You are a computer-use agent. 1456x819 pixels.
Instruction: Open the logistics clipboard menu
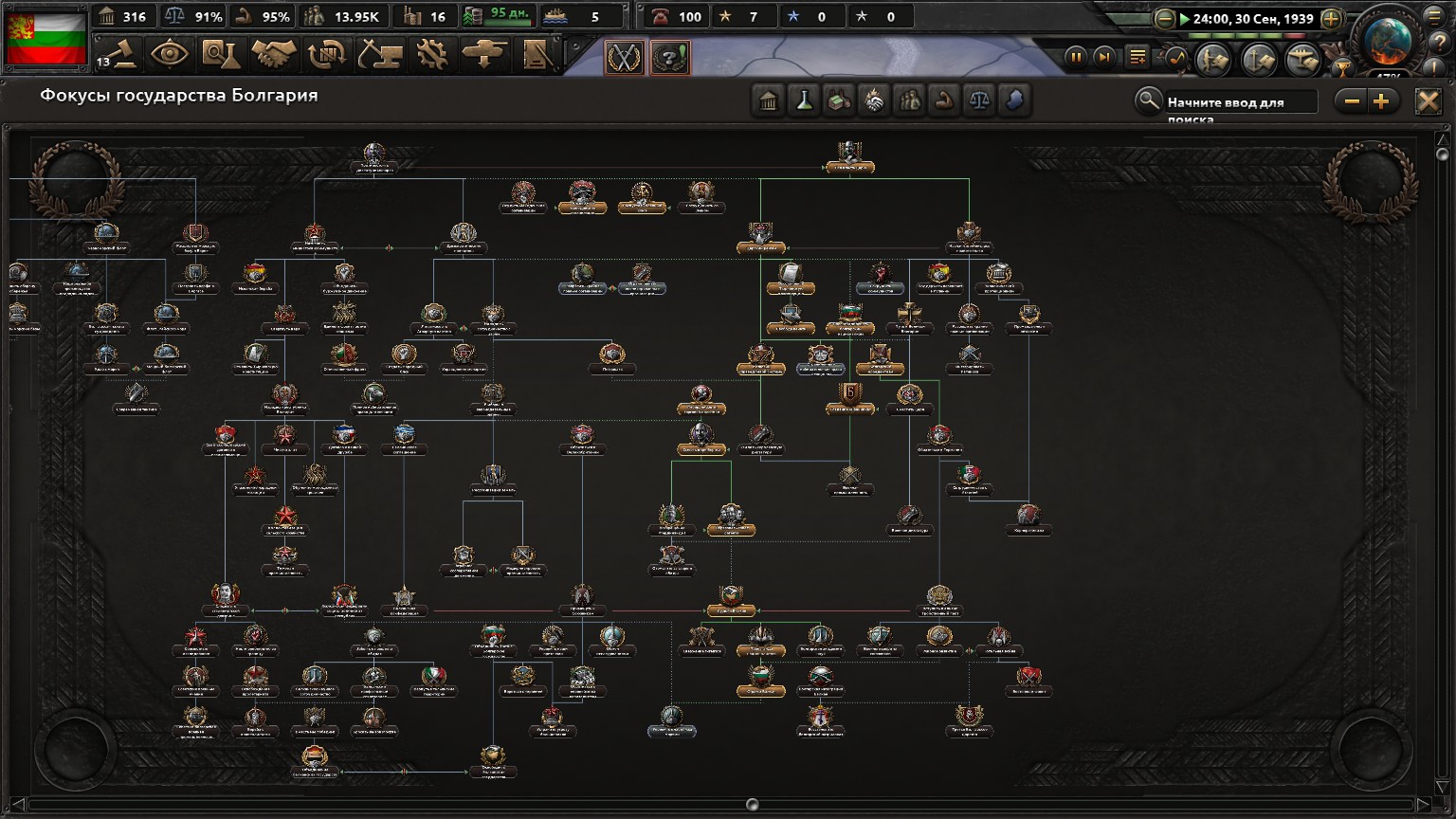(537, 55)
